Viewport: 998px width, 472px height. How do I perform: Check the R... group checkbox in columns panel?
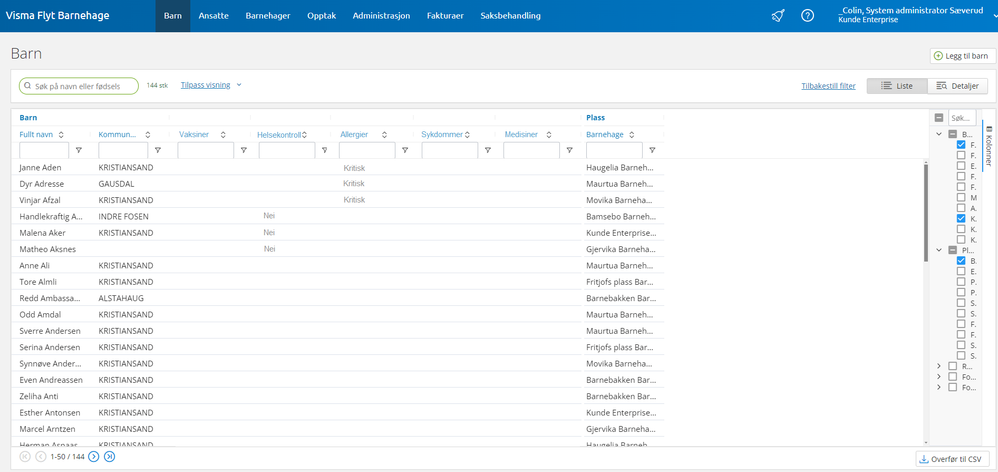(x=953, y=366)
